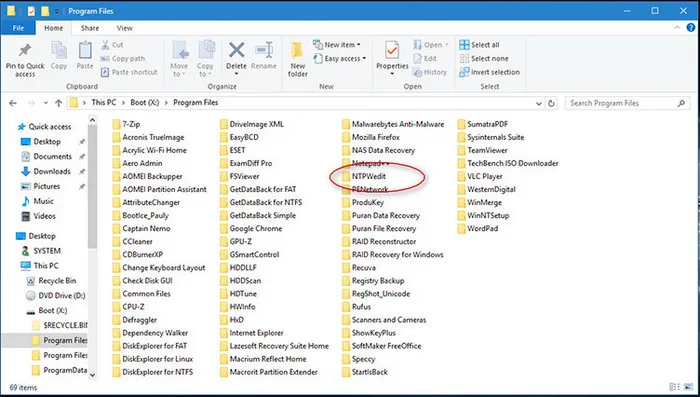Click Select none

pyautogui.click(x=484, y=59)
